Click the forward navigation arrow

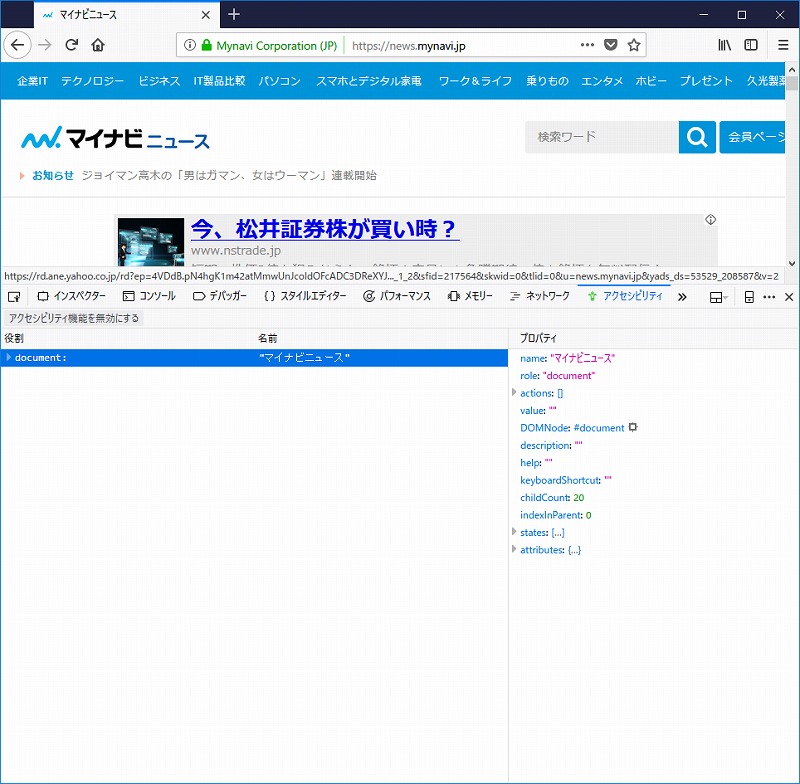coord(45,45)
